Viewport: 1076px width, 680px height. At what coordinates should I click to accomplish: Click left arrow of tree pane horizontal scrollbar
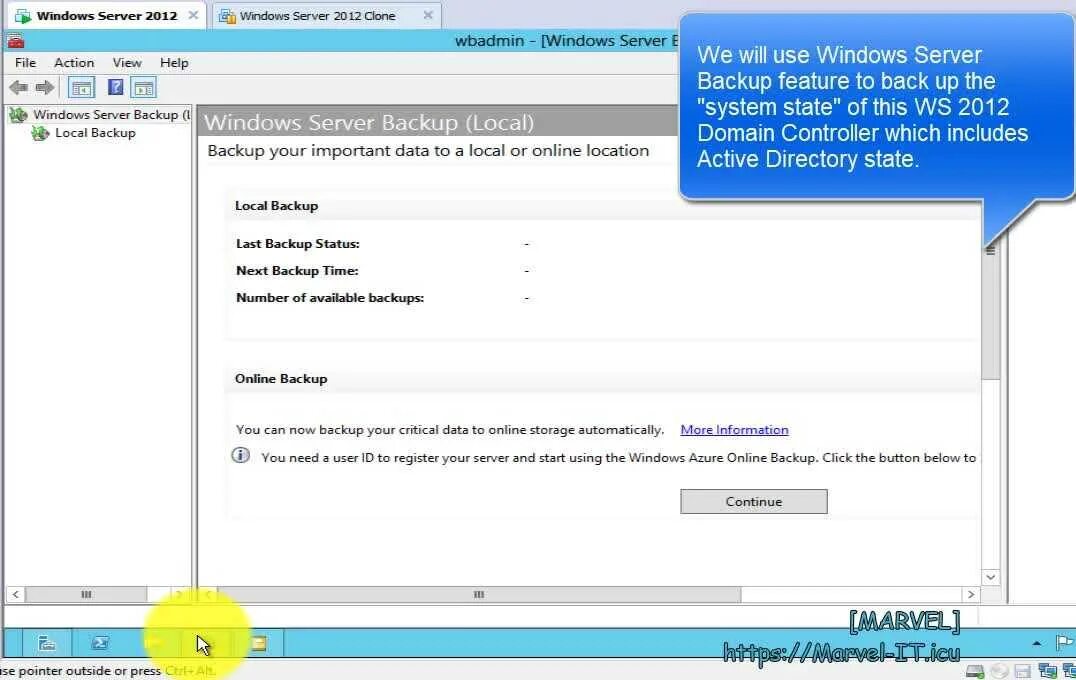coord(15,594)
